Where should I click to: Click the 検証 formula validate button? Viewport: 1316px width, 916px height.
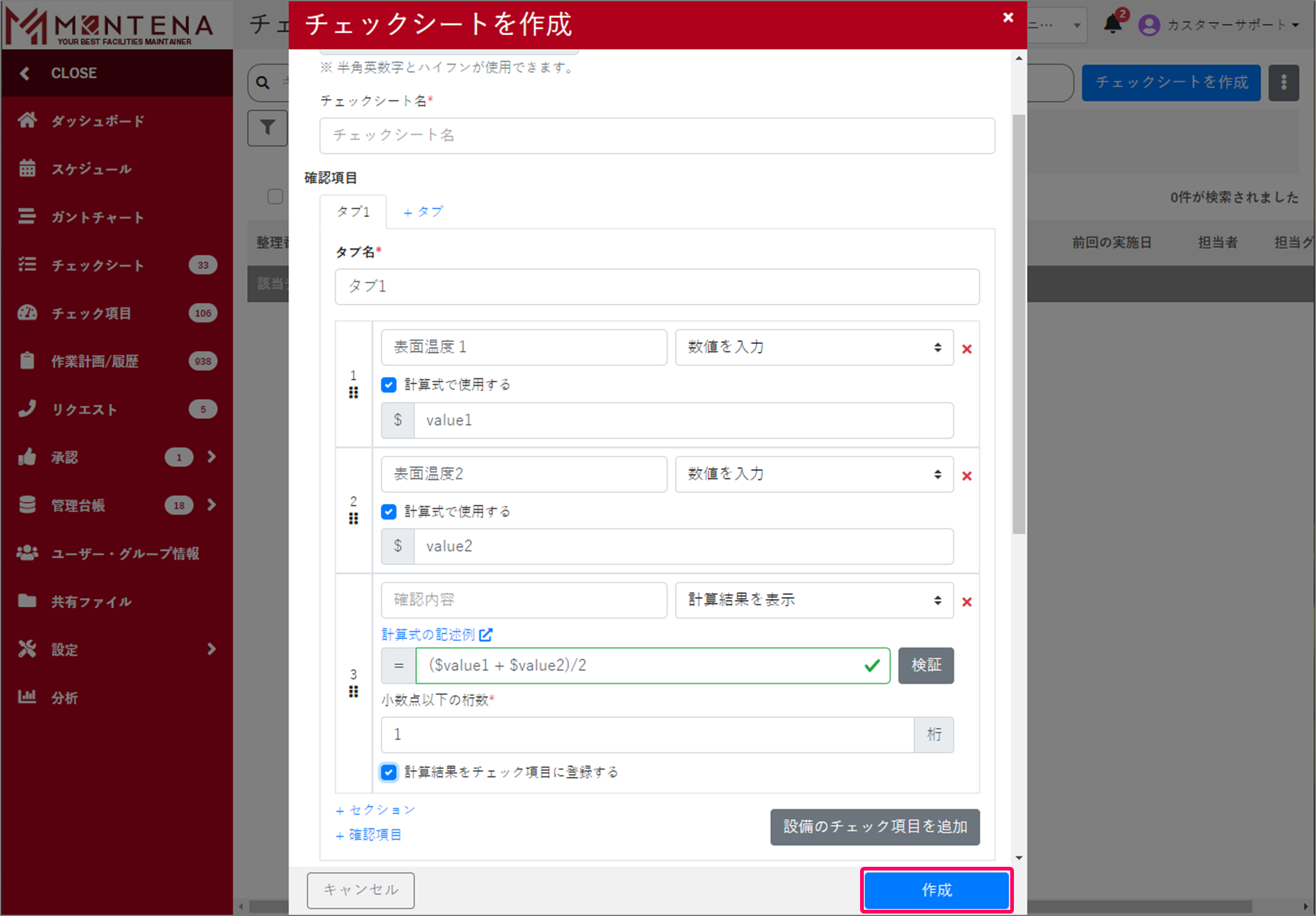tap(925, 666)
